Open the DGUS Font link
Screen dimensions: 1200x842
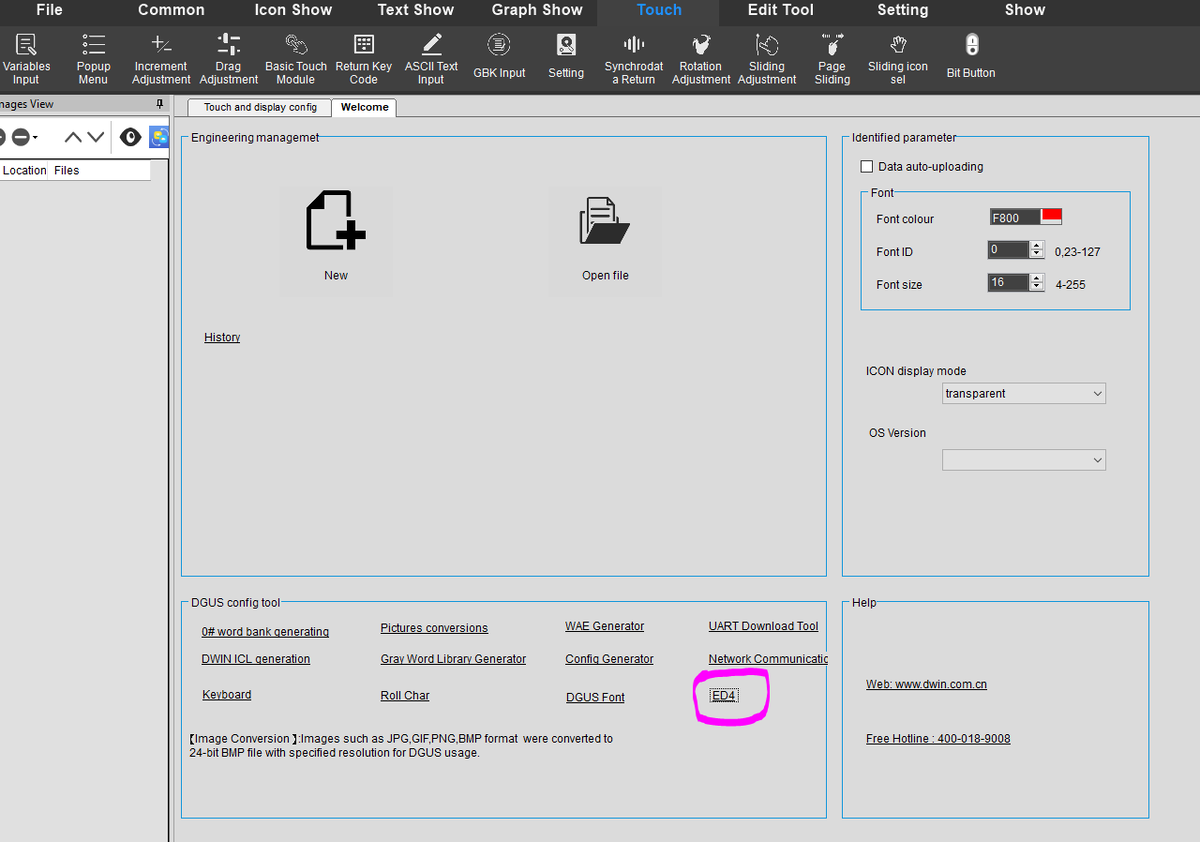pos(595,697)
